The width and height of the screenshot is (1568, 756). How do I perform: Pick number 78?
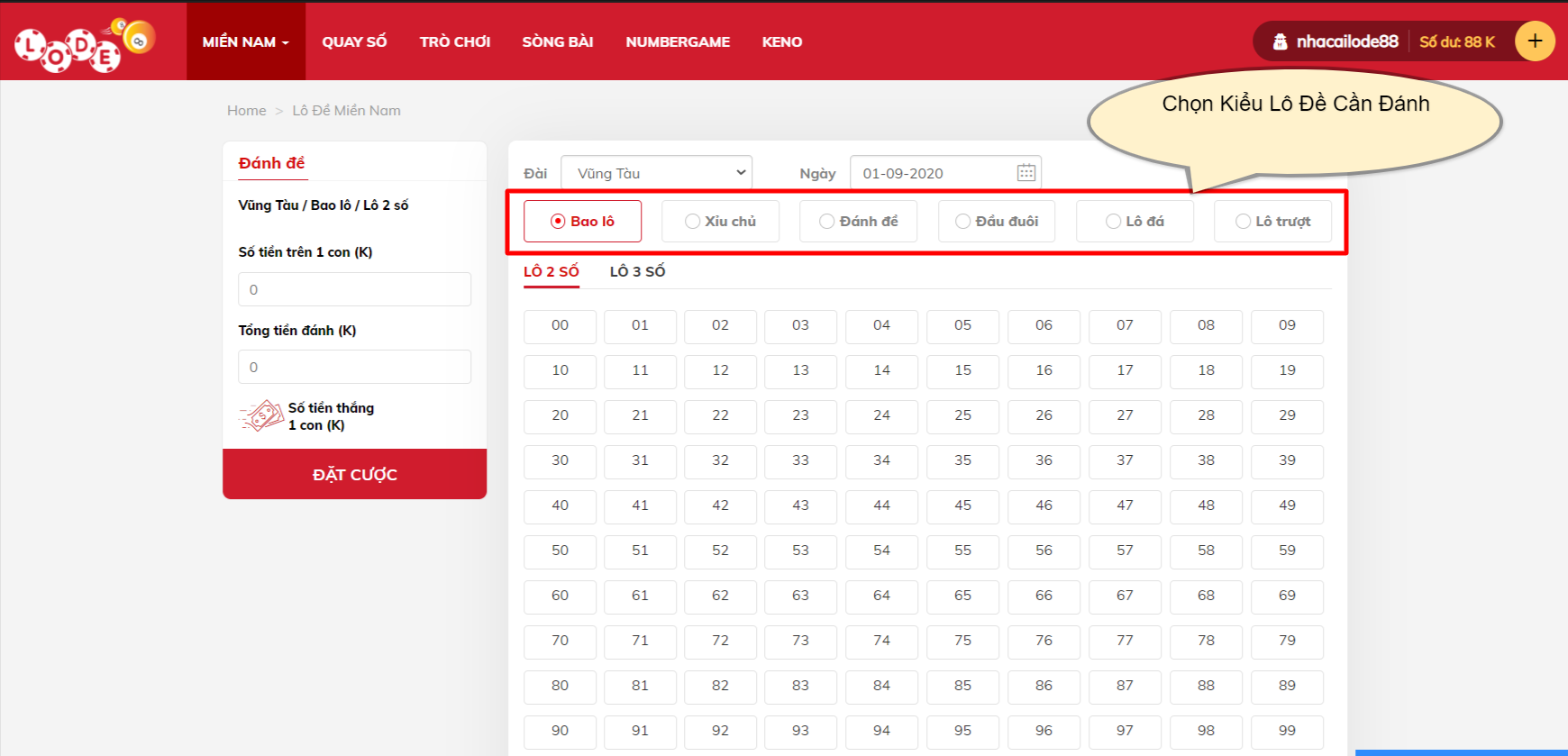[1206, 642]
